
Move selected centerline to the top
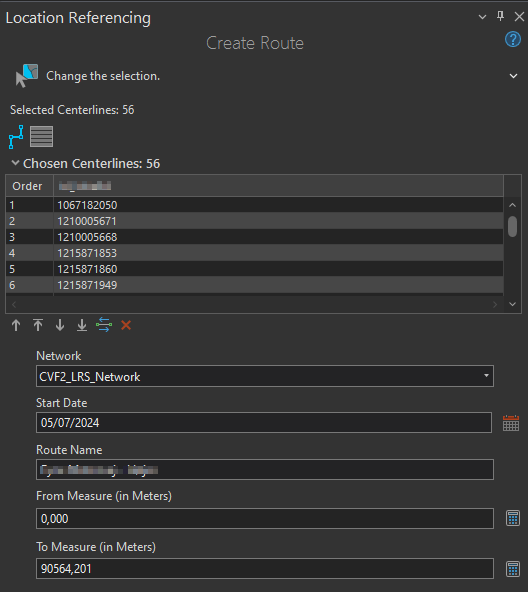click(x=38, y=325)
